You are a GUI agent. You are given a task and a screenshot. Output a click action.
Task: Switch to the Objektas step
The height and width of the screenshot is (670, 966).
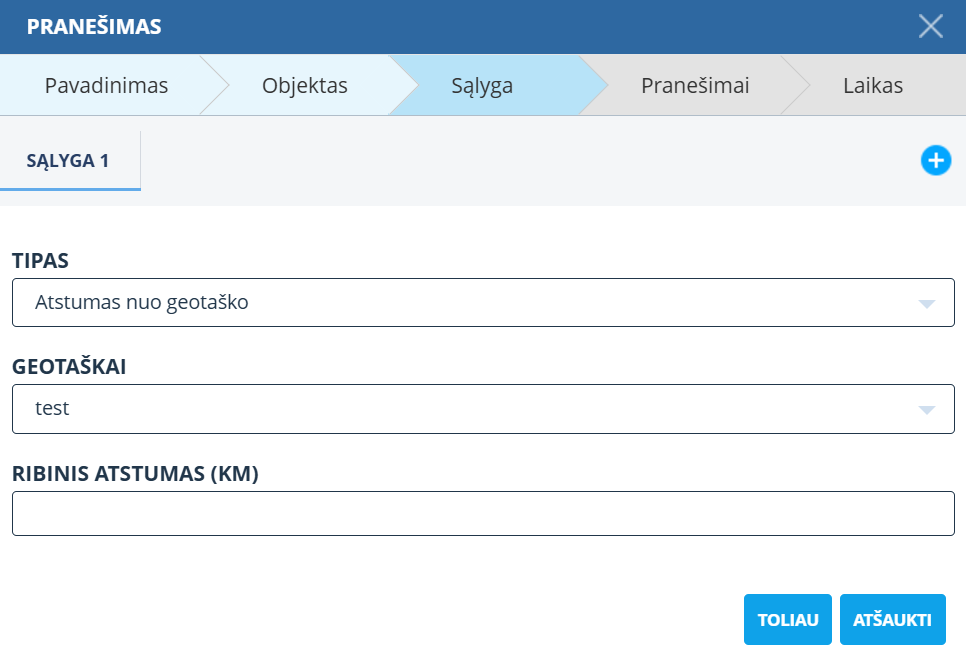pyautogui.click(x=305, y=86)
